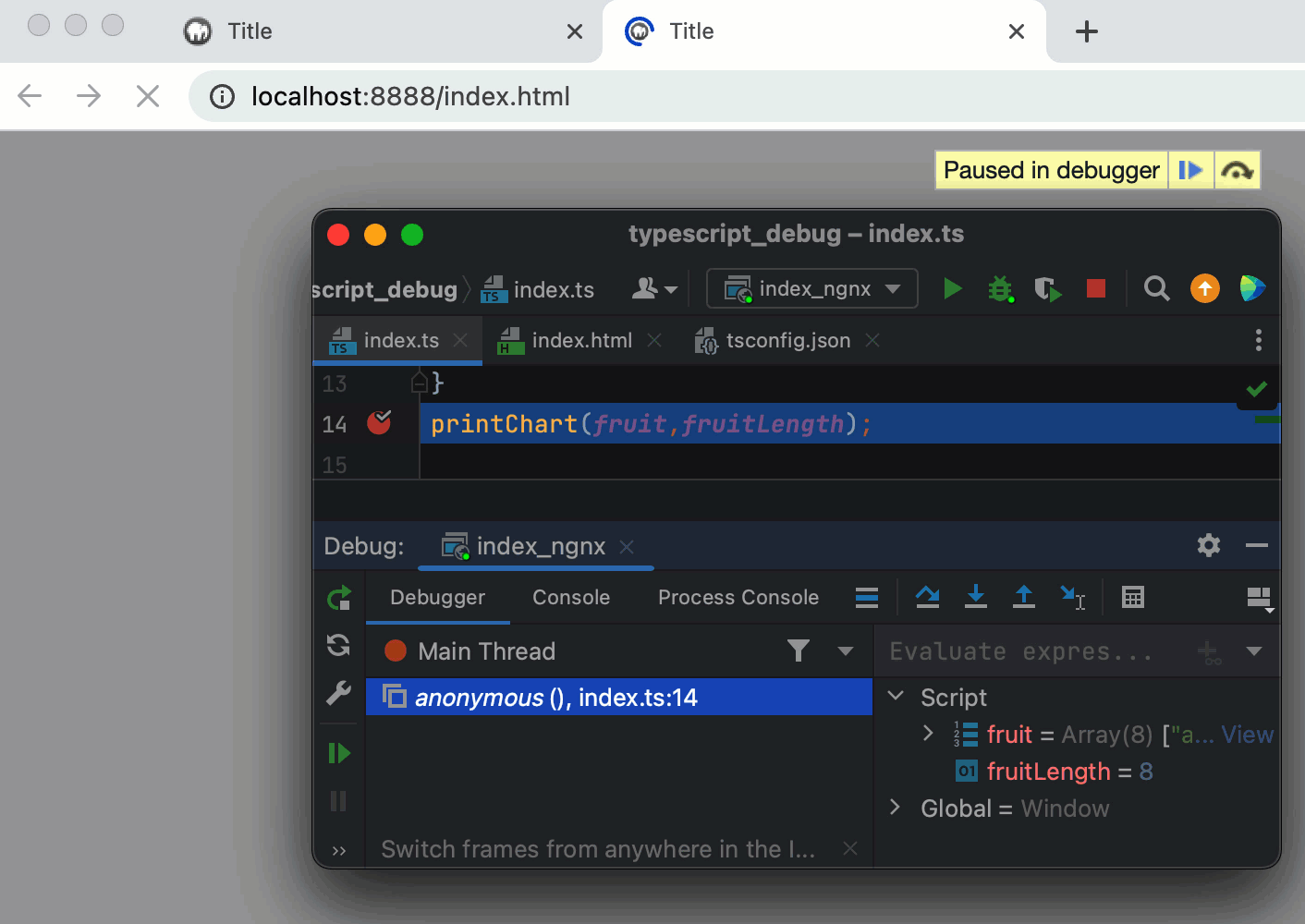The height and width of the screenshot is (924, 1305).
Task: Switch to the Console tab
Action: coord(570,597)
